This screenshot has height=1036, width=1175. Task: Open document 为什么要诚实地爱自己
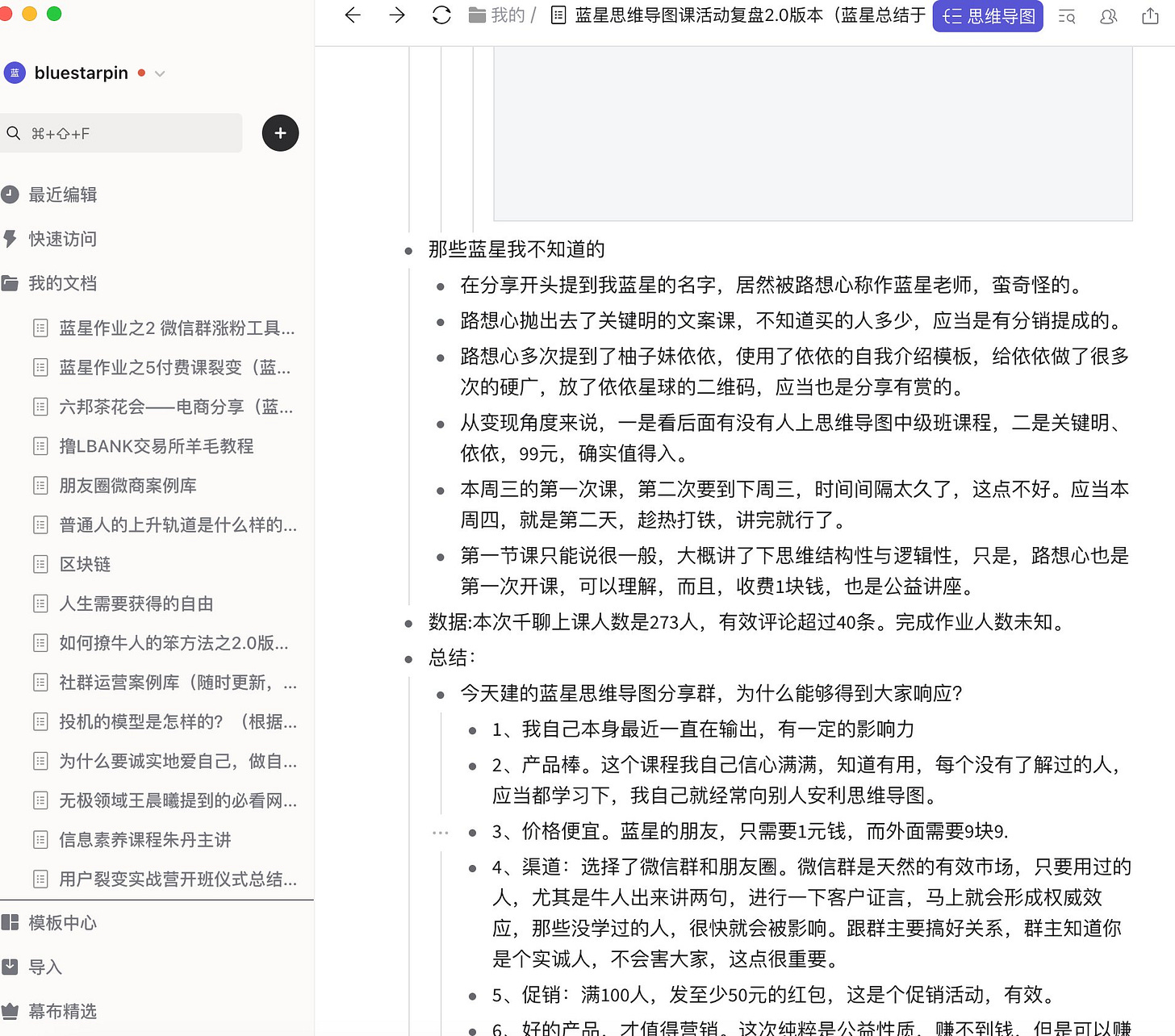(178, 761)
